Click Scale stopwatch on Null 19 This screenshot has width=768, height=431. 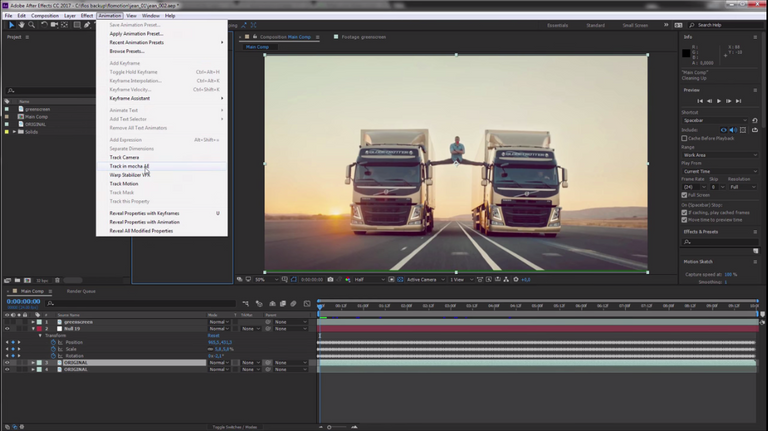(x=53, y=349)
